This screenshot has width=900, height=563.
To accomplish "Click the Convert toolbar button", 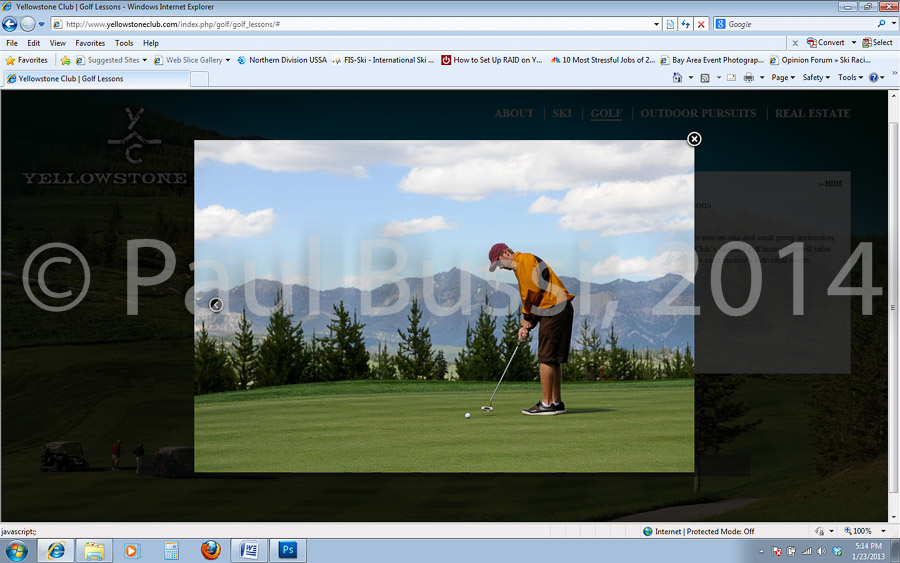I will coord(825,42).
